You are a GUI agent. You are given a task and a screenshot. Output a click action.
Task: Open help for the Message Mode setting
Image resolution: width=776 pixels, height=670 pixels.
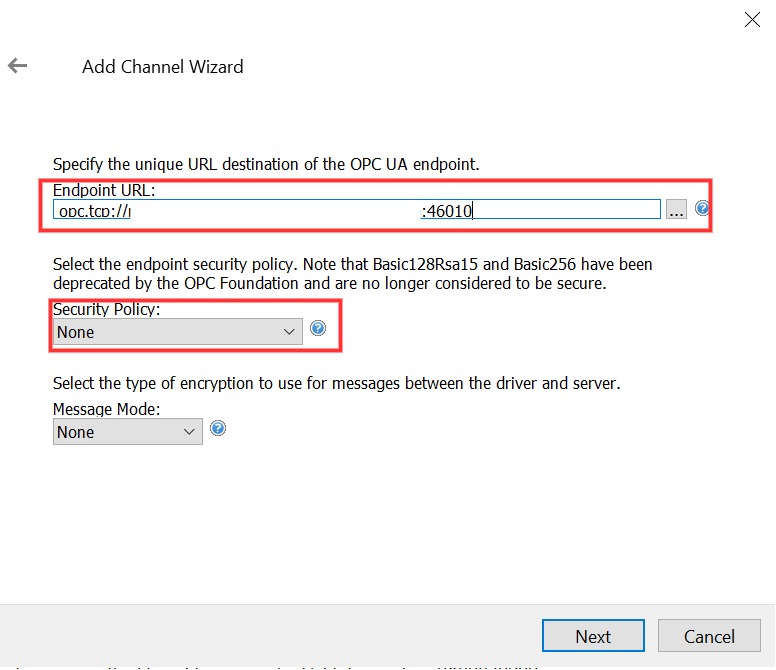pos(218,428)
